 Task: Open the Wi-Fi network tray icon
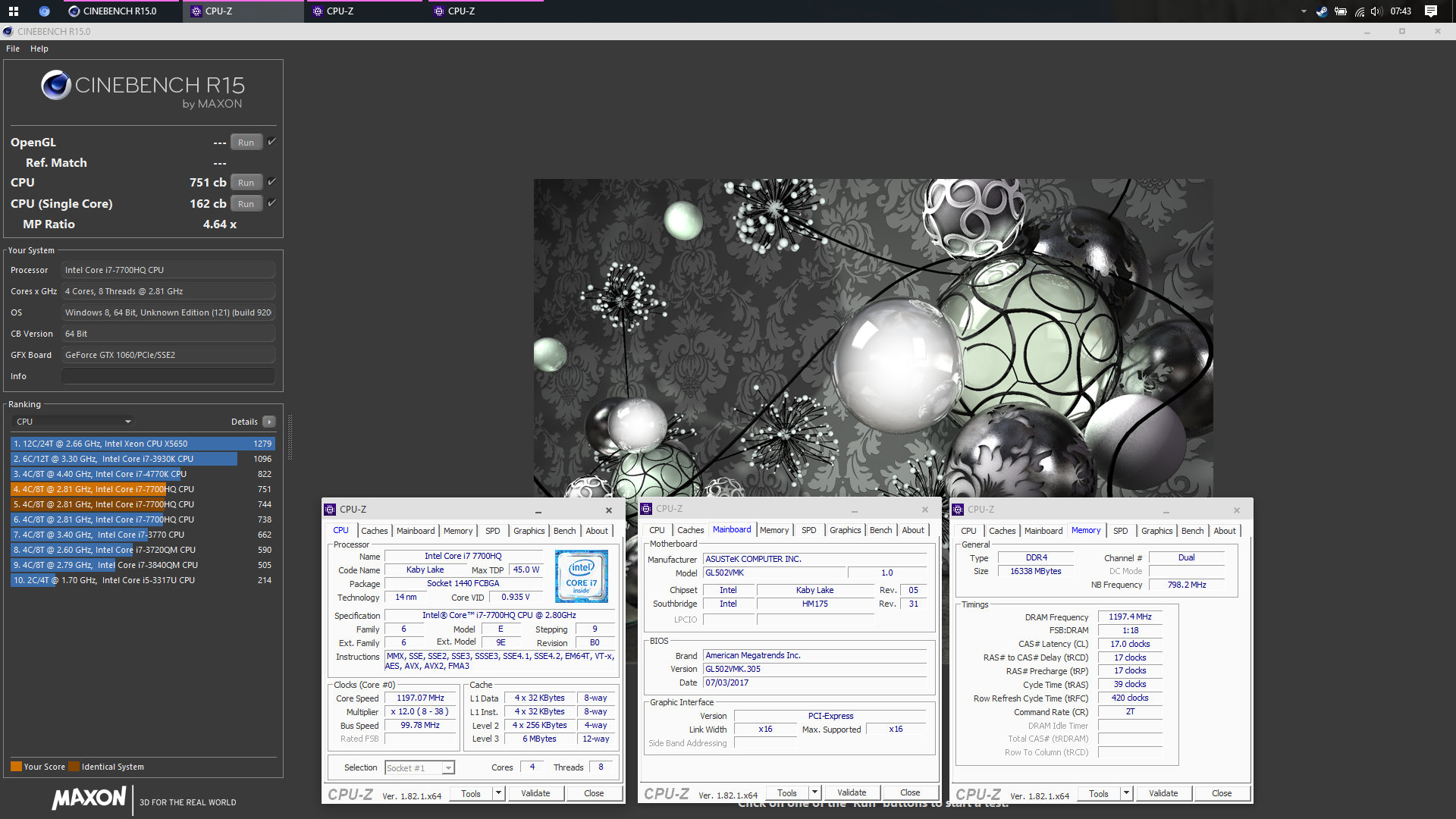pyautogui.click(x=1359, y=11)
